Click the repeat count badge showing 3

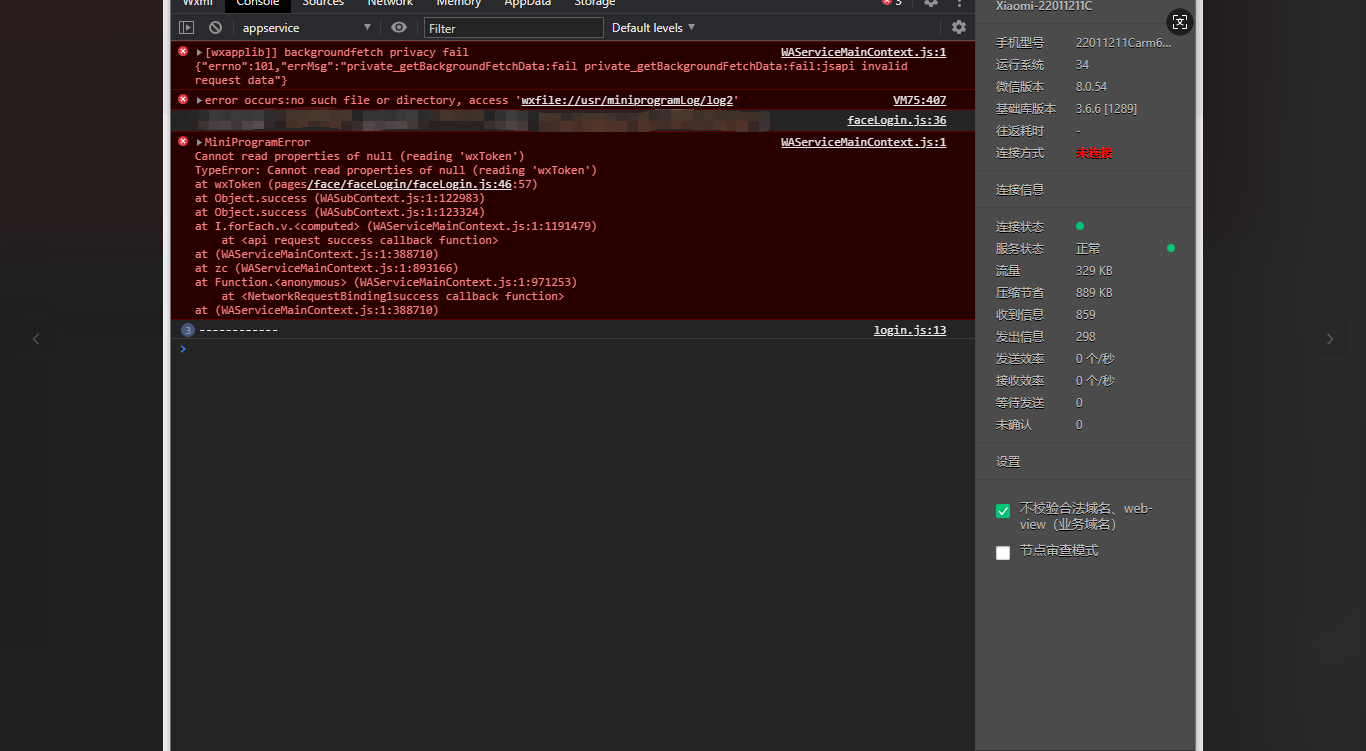(x=187, y=330)
